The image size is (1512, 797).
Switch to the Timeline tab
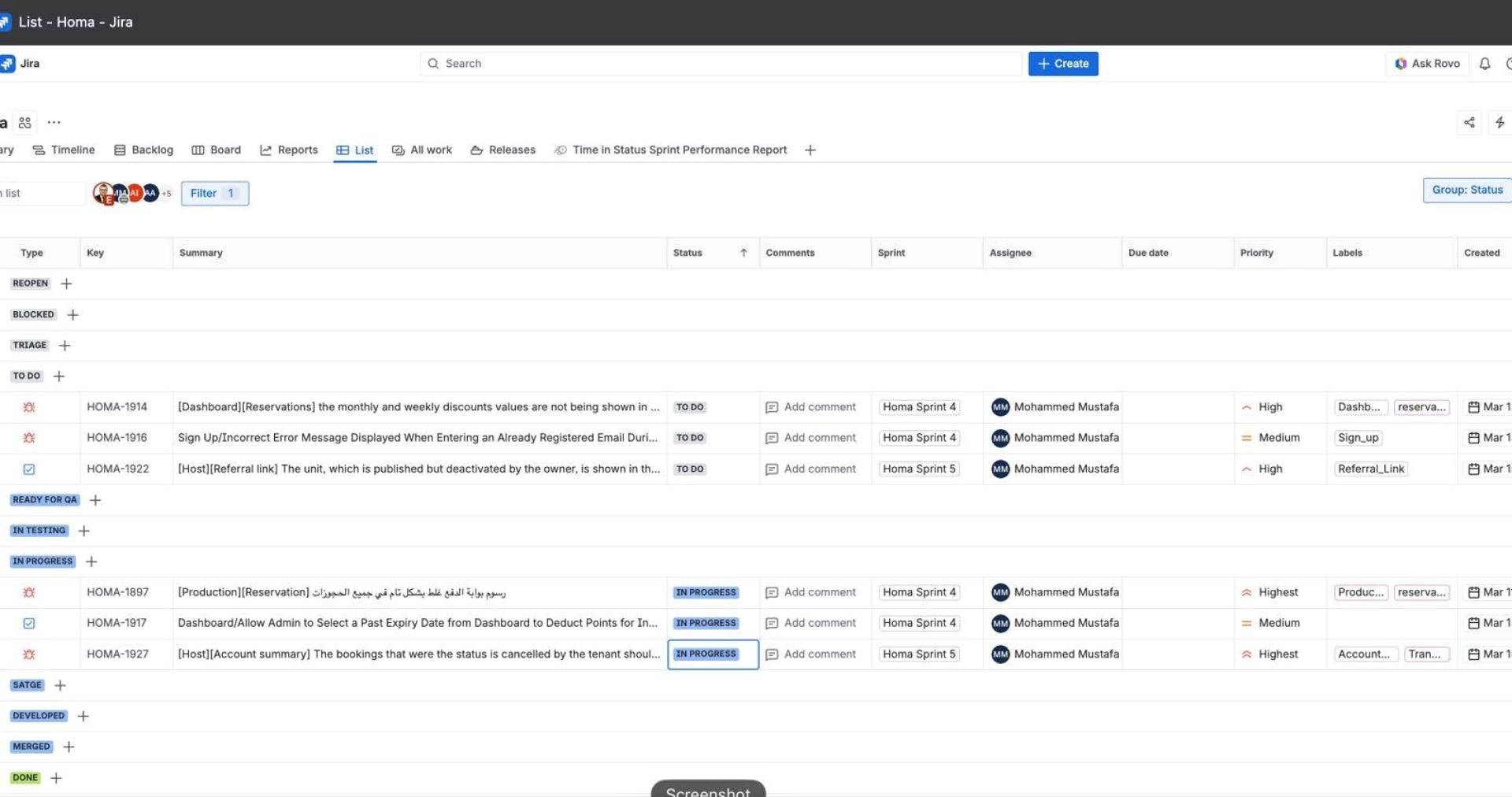click(64, 150)
